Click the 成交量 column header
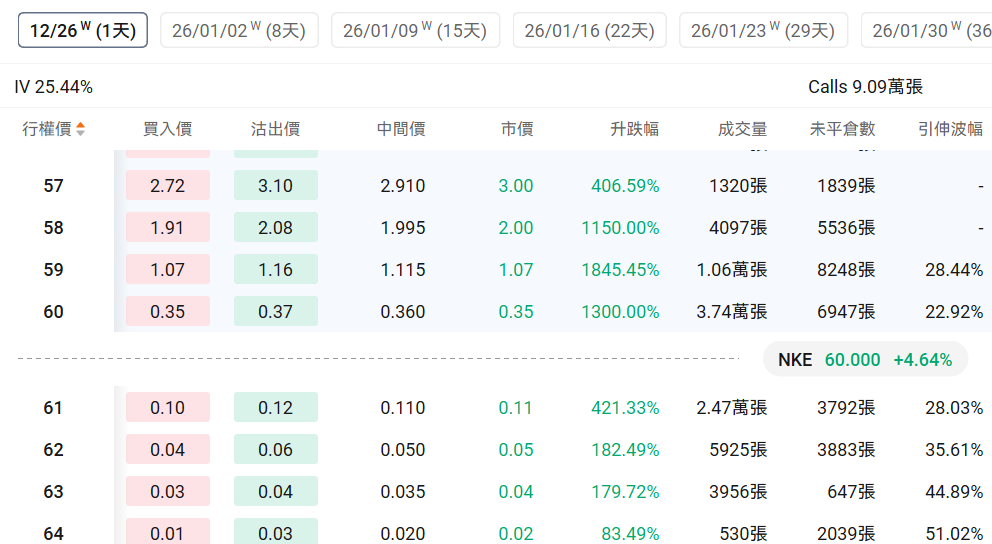This screenshot has height=544, width=992. tap(742, 129)
